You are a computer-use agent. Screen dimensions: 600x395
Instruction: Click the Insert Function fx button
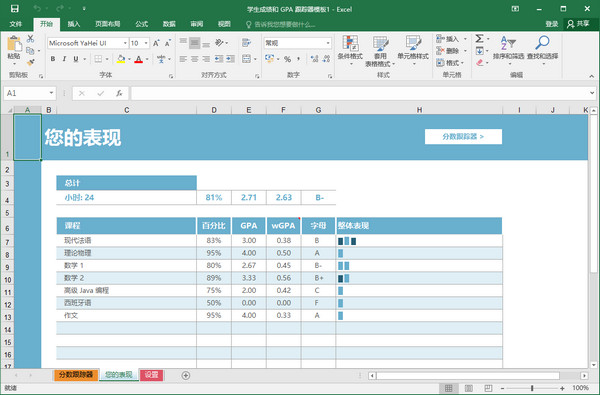pos(119,93)
